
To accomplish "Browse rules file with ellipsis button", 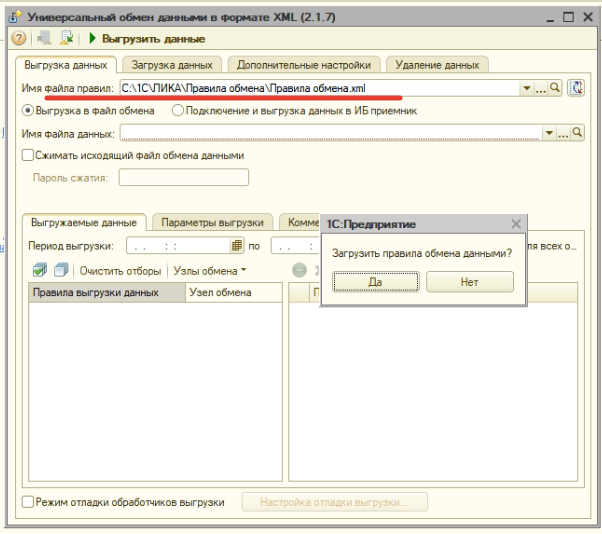I will click(541, 89).
